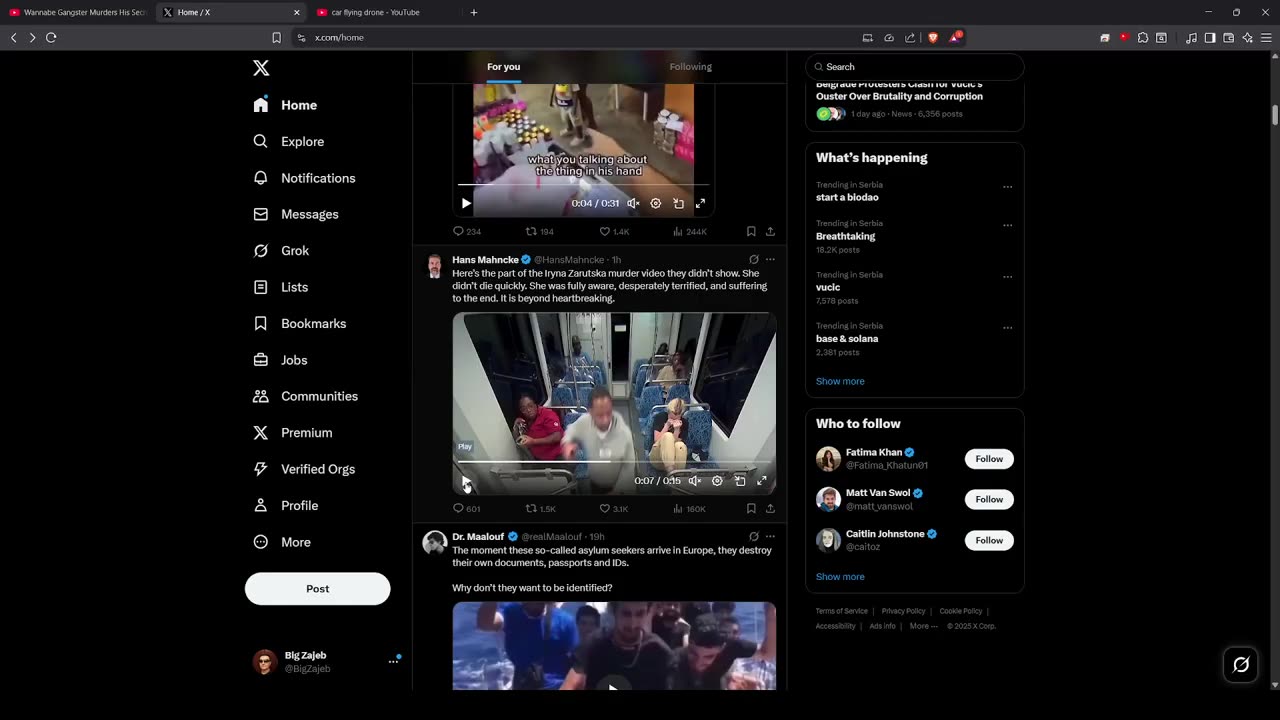
Task: Follow Caitlin Johnstone
Action: [989, 540]
